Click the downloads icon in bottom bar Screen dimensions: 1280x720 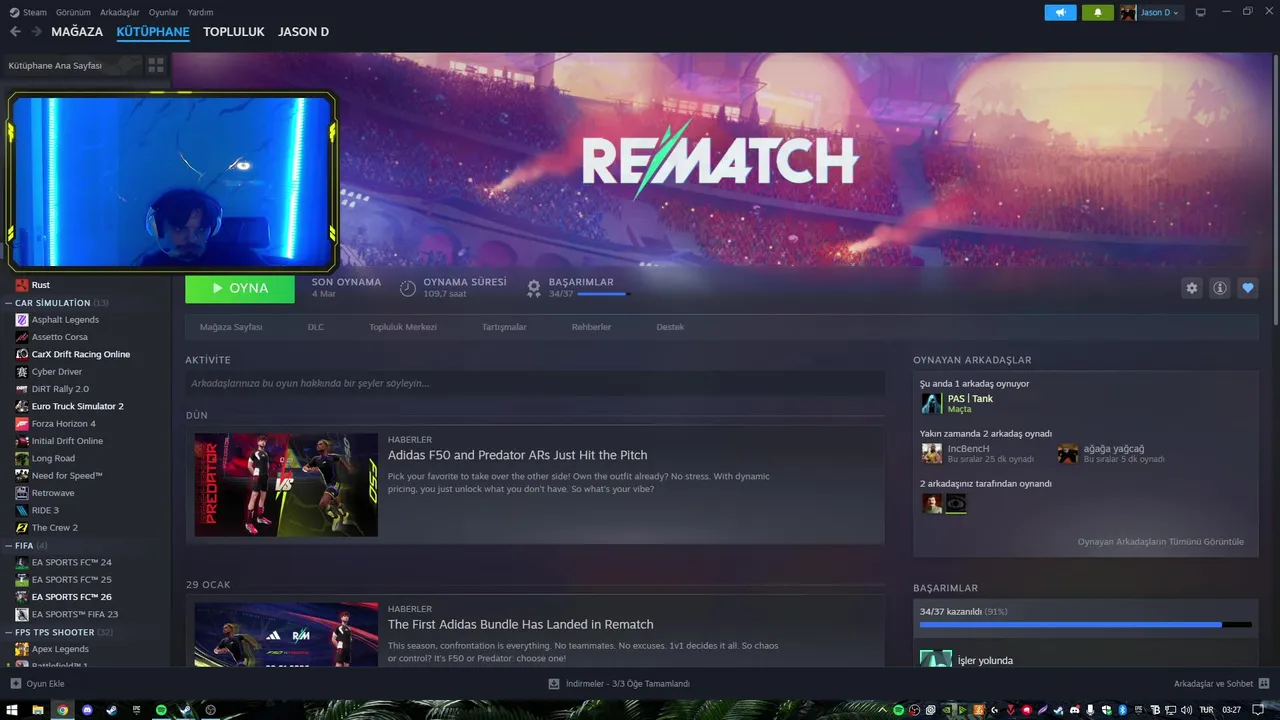click(x=554, y=684)
